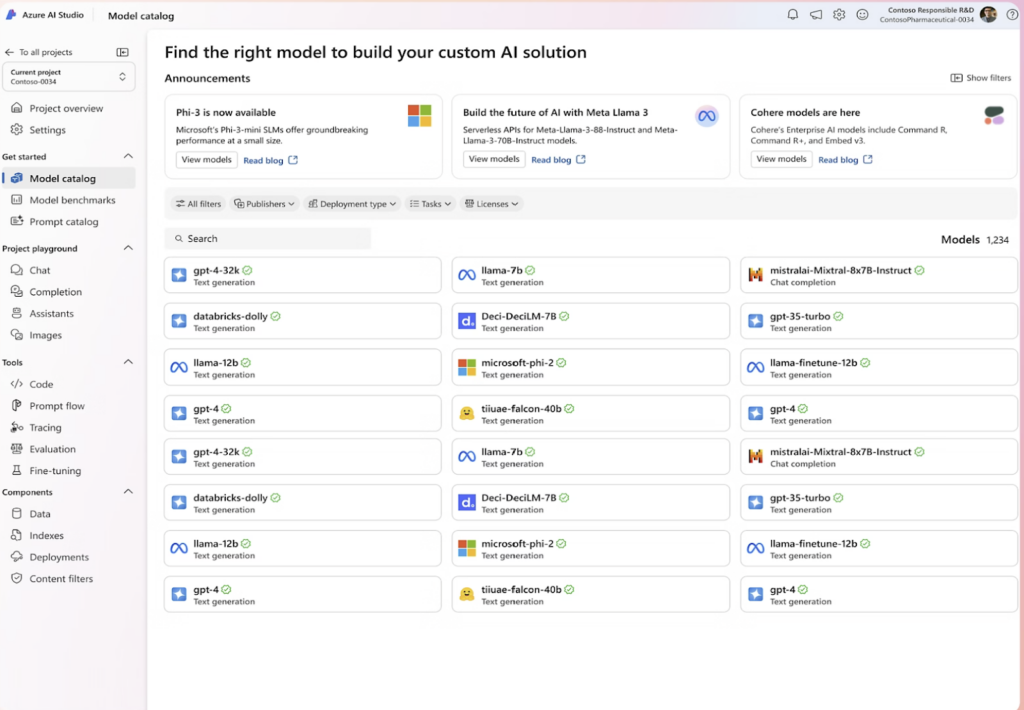The image size is (1024, 710).
Task: Click the Azure AI Studio logo
Action: click(x=11, y=15)
